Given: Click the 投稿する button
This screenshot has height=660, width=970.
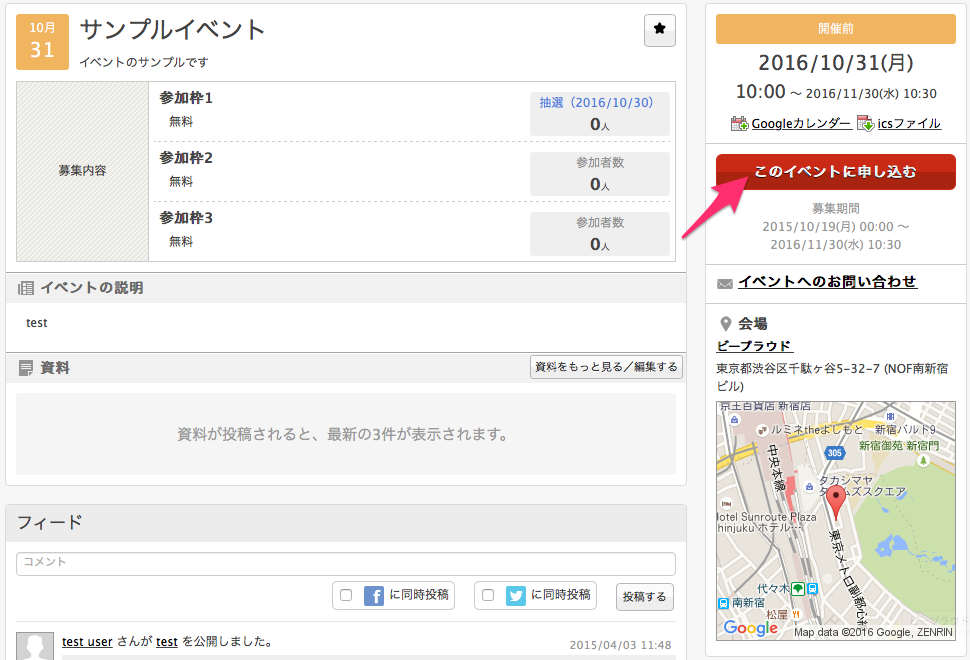Looking at the screenshot, I should click(x=645, y=596).
